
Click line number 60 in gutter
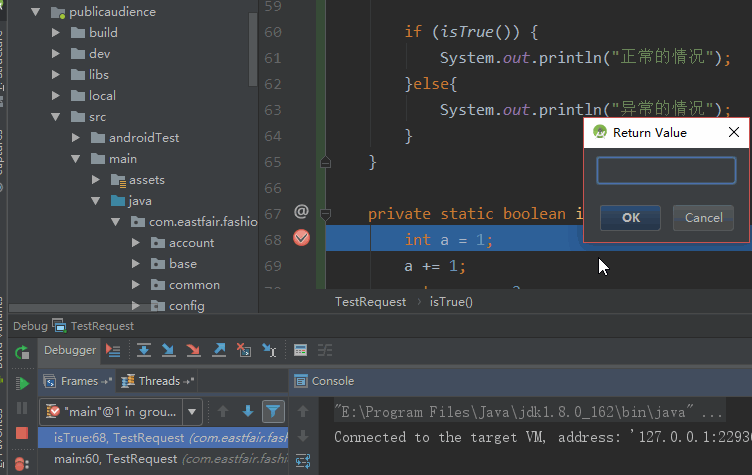(273, 32)
